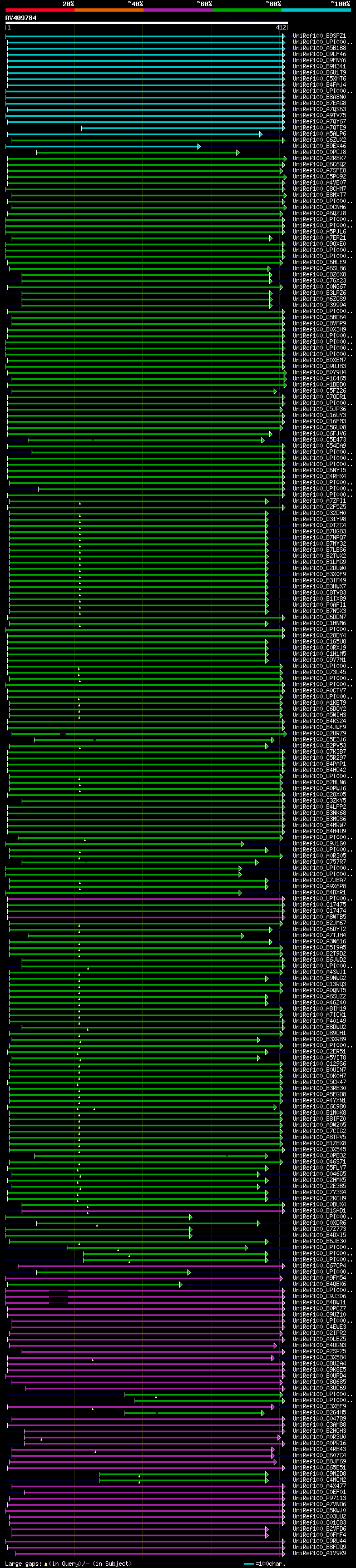Screen dimensions: 356x1568
Task: Open hit UniRef100_B9NWG2
Action: tap(319, 978)
